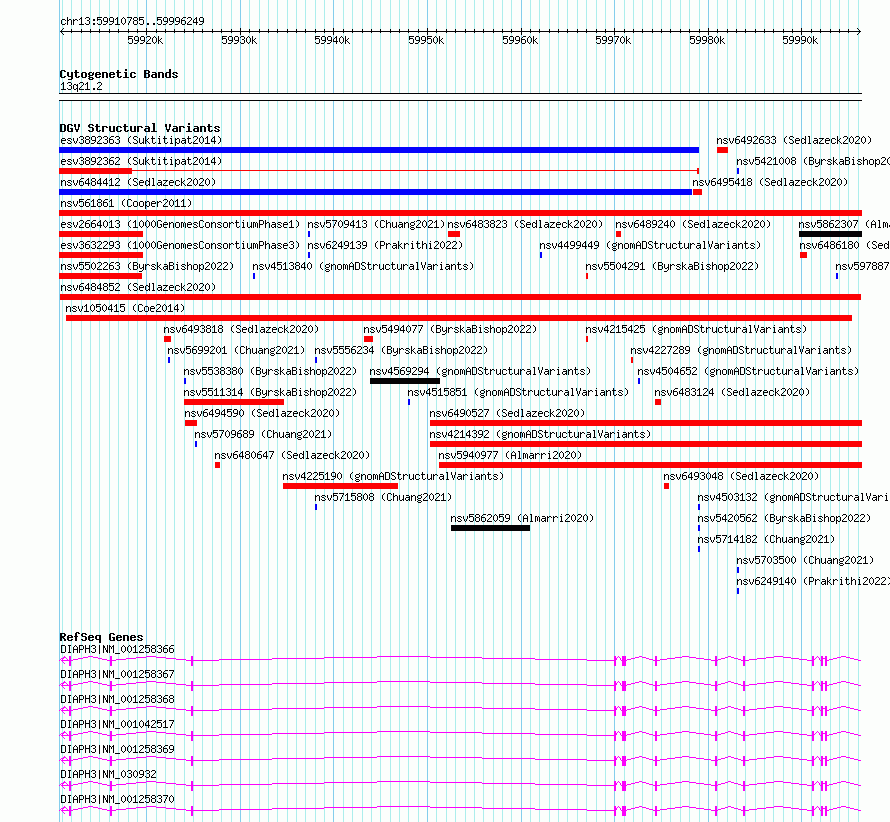Click the black bar under nsv5862307
890x822 pixels.
click(x=830, y=234)
